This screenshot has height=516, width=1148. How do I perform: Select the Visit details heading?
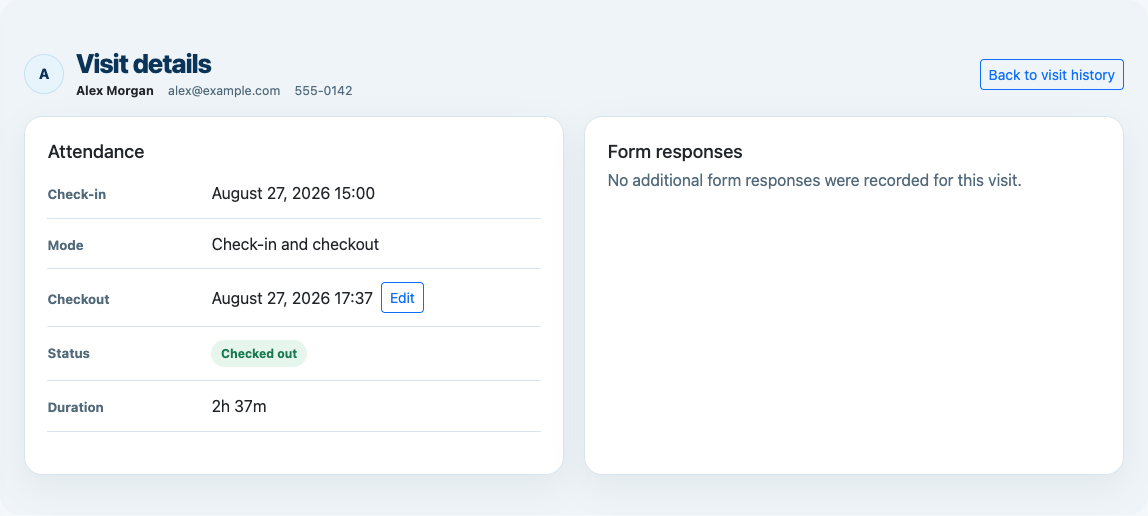click(x=144, y=64)
